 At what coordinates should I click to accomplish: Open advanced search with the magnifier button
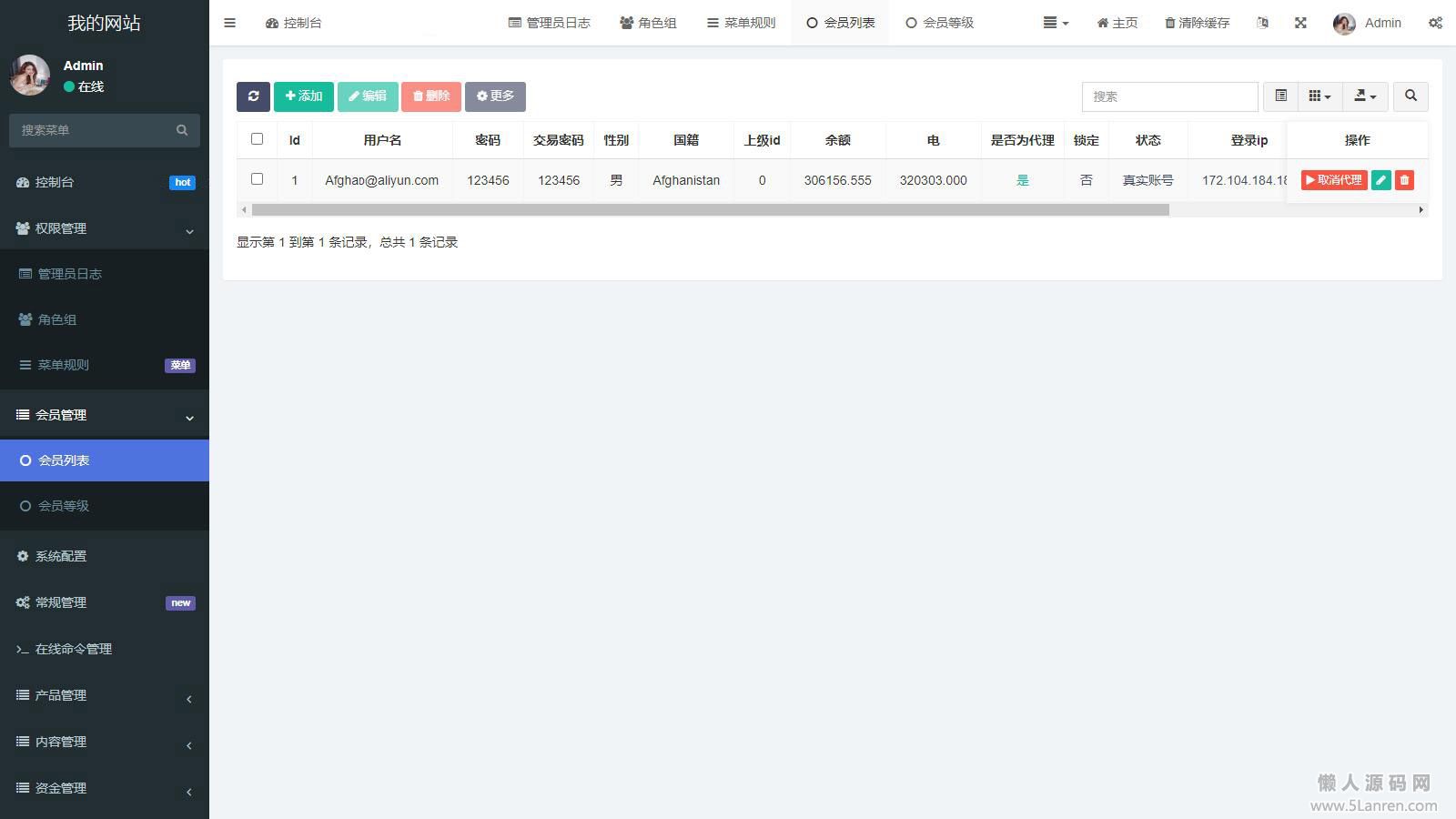click(x=1410, y=96)
